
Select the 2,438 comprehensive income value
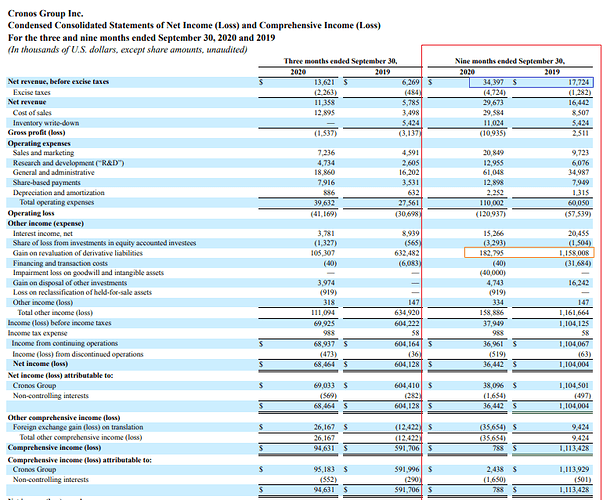[x=495, y=469]
